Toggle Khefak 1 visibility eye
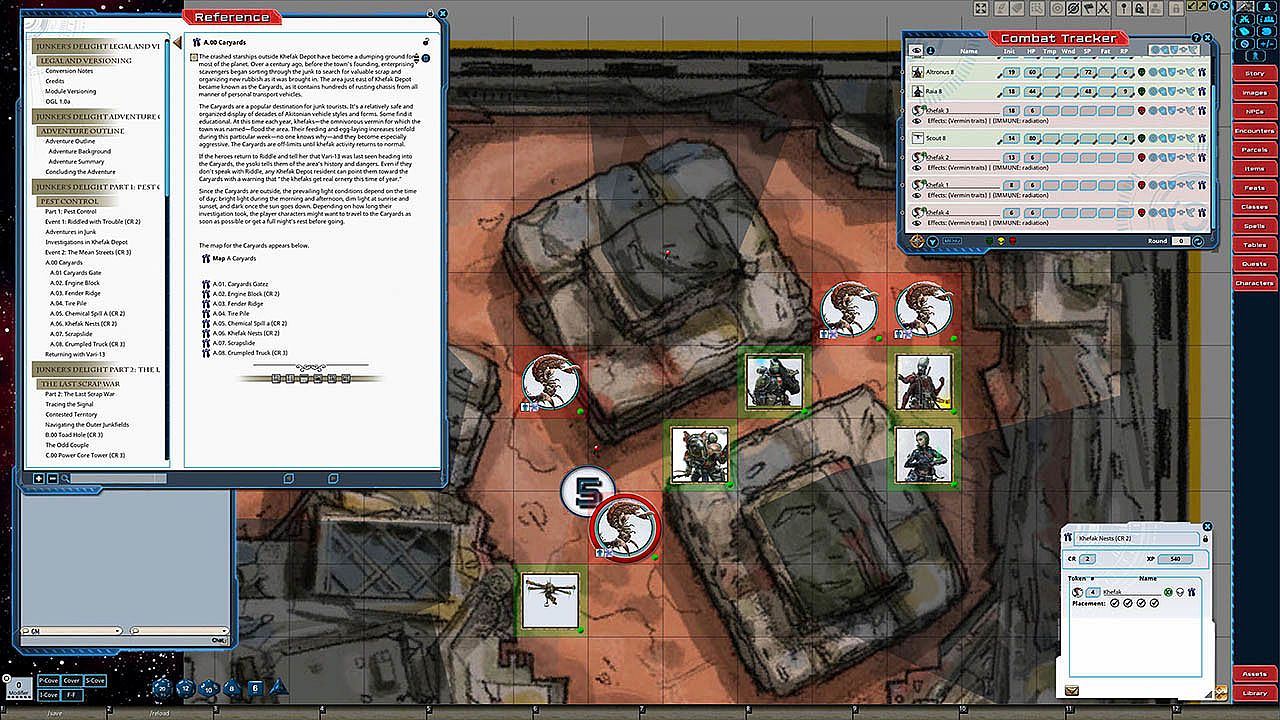This screenshot has width=1280, height=720. tap(918, 195)
